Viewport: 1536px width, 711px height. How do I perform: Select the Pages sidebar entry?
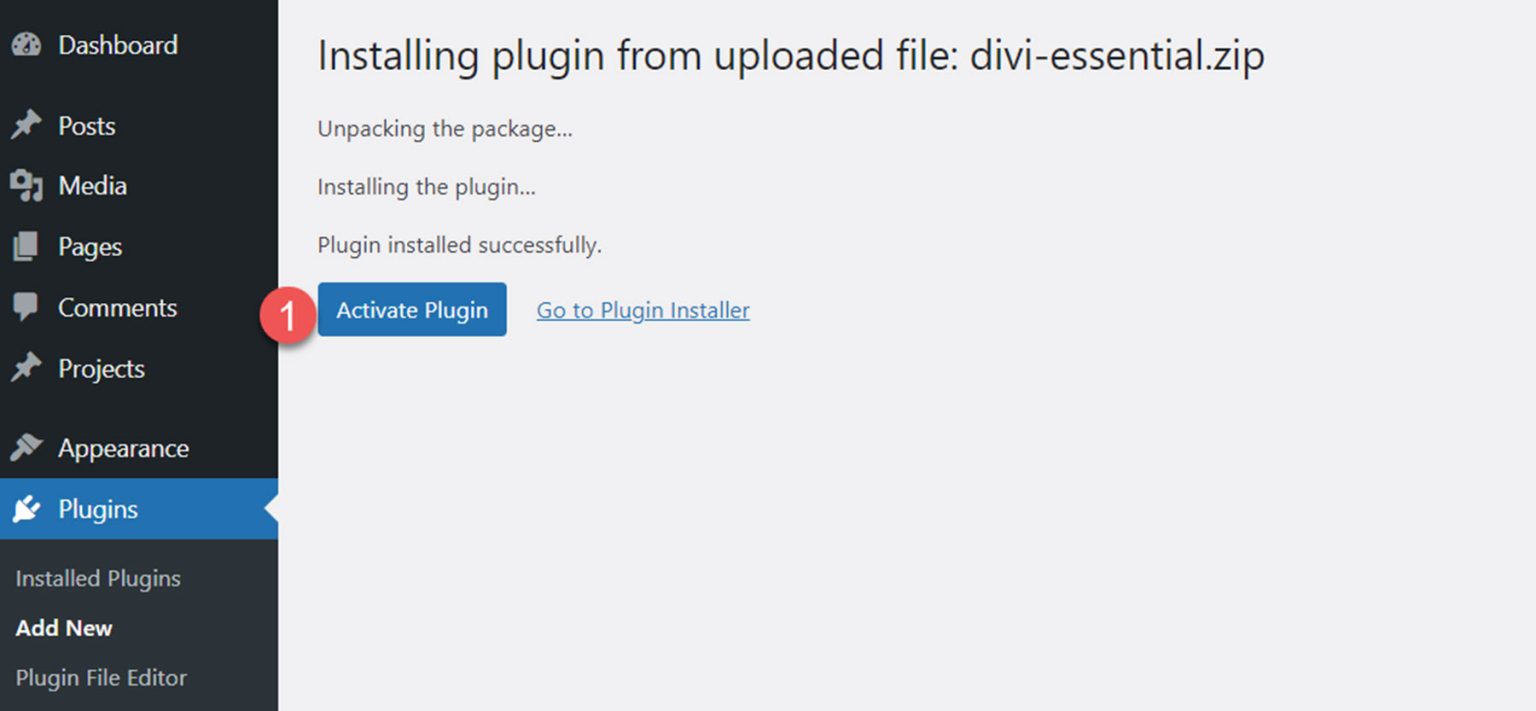click(91, 246)
